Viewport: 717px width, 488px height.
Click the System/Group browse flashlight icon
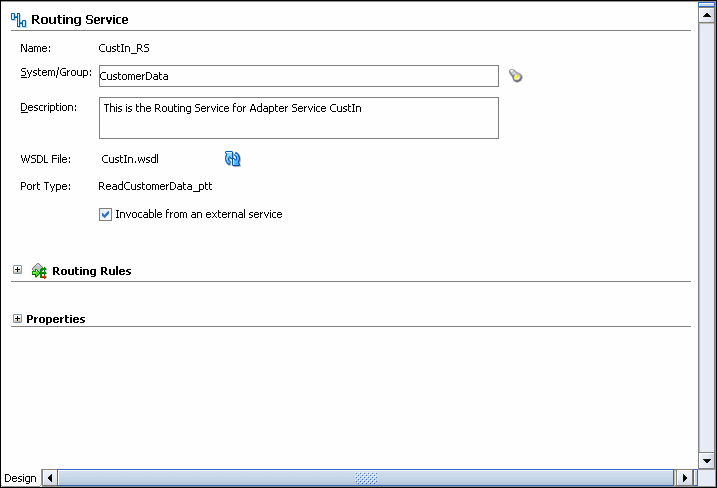[x=515, y=75]
